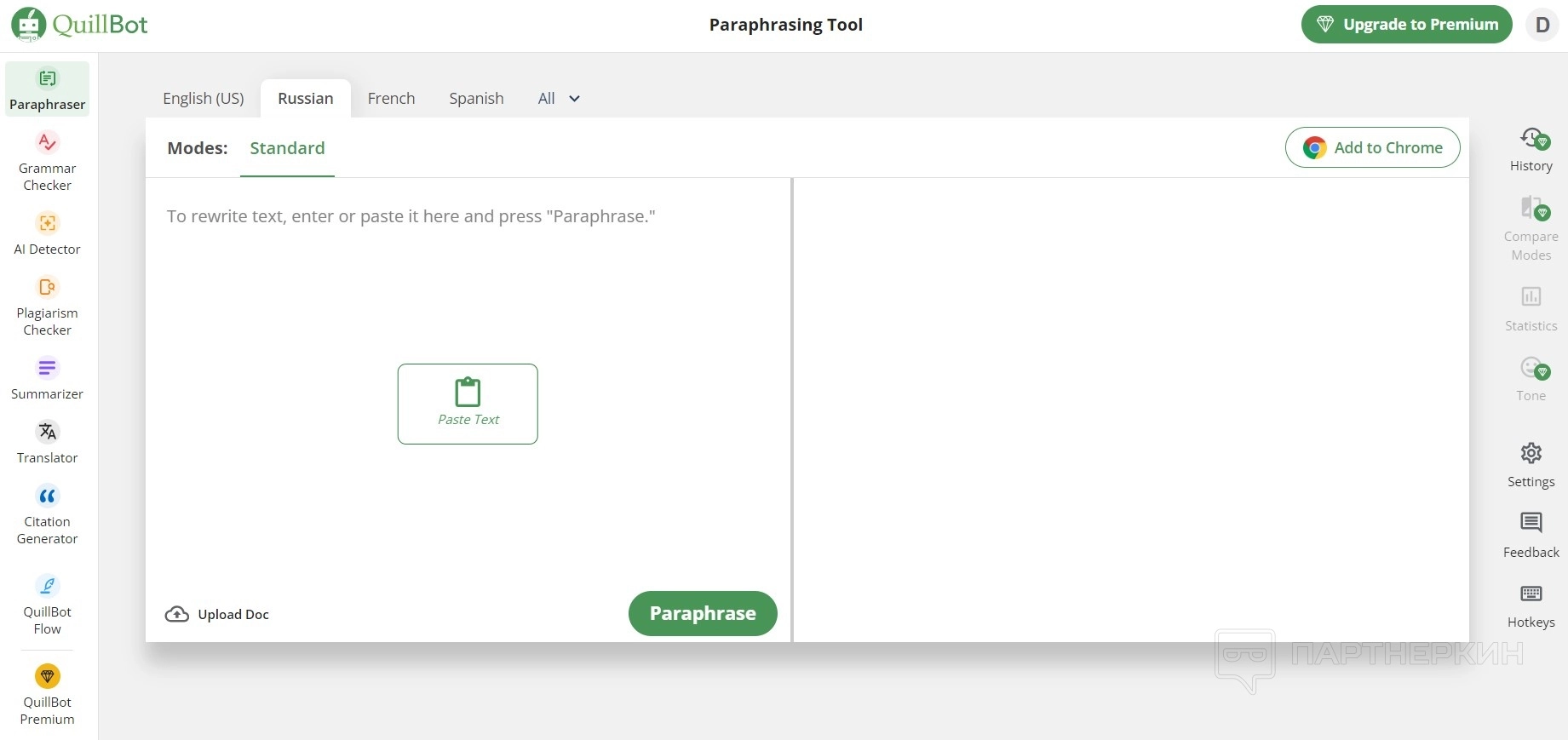Viewport: 1568px width, 740px height.
Task: Open the Statistics panel
Action: point(1531,309)
